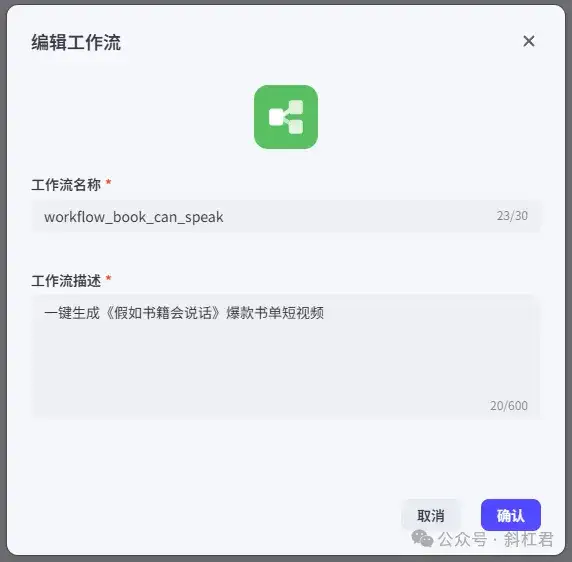
Task: Click the 斜杠君 name in the watermark
Action: 529,539
